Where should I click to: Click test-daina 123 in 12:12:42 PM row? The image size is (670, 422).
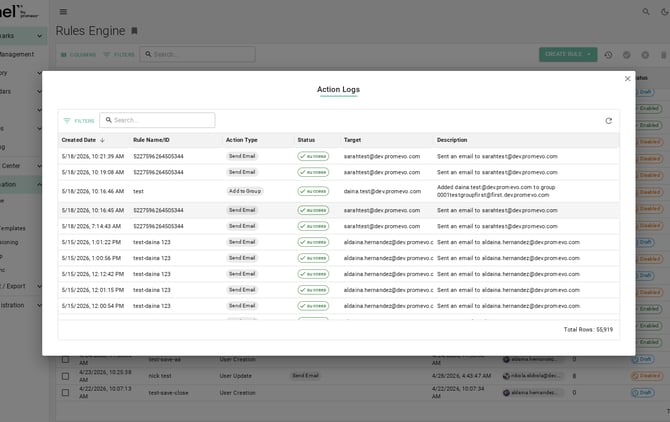(152, 274)
